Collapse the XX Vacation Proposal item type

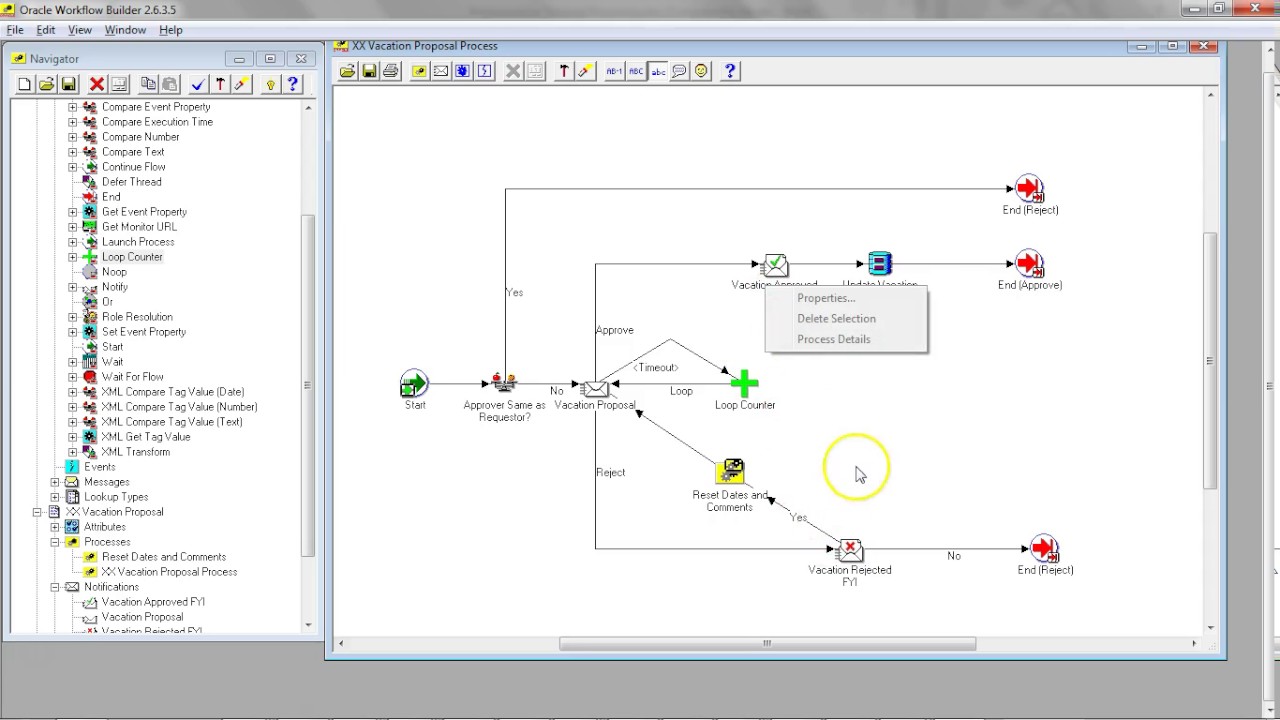tap(38, 512)
